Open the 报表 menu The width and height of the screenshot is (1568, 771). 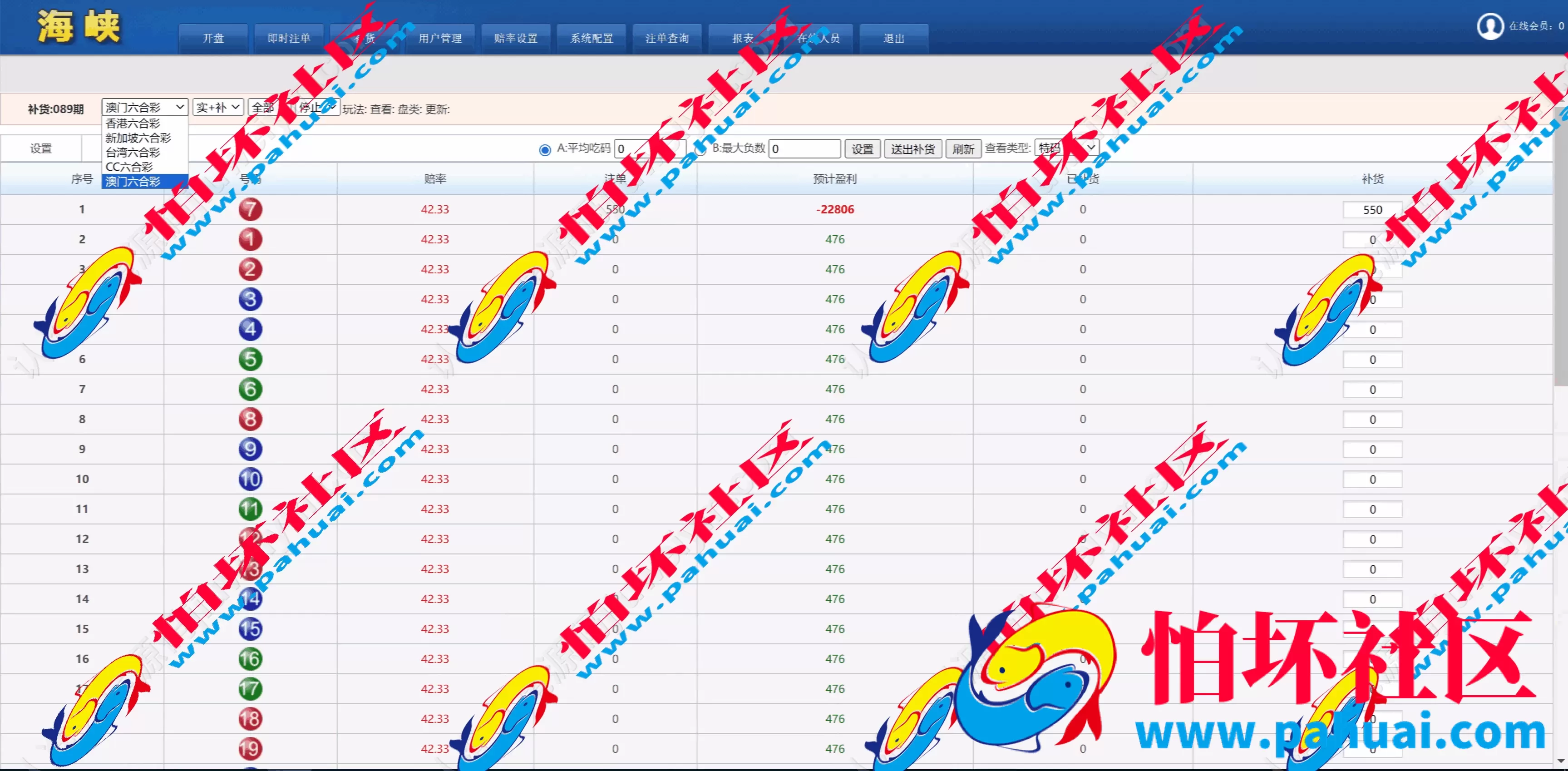[743, 39]
